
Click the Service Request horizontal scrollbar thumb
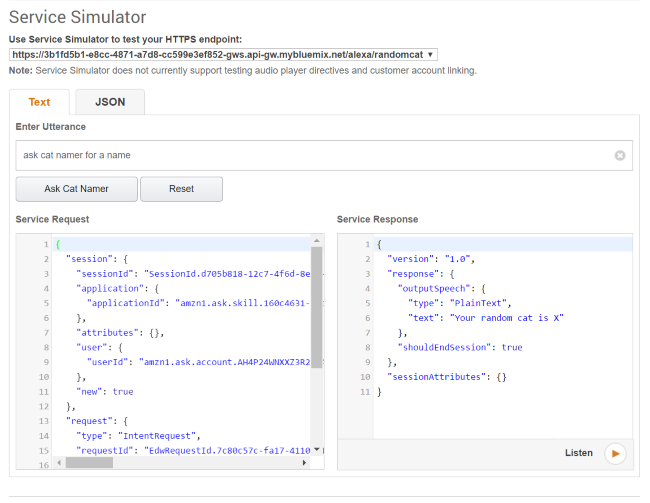click(x=89, y=462)
